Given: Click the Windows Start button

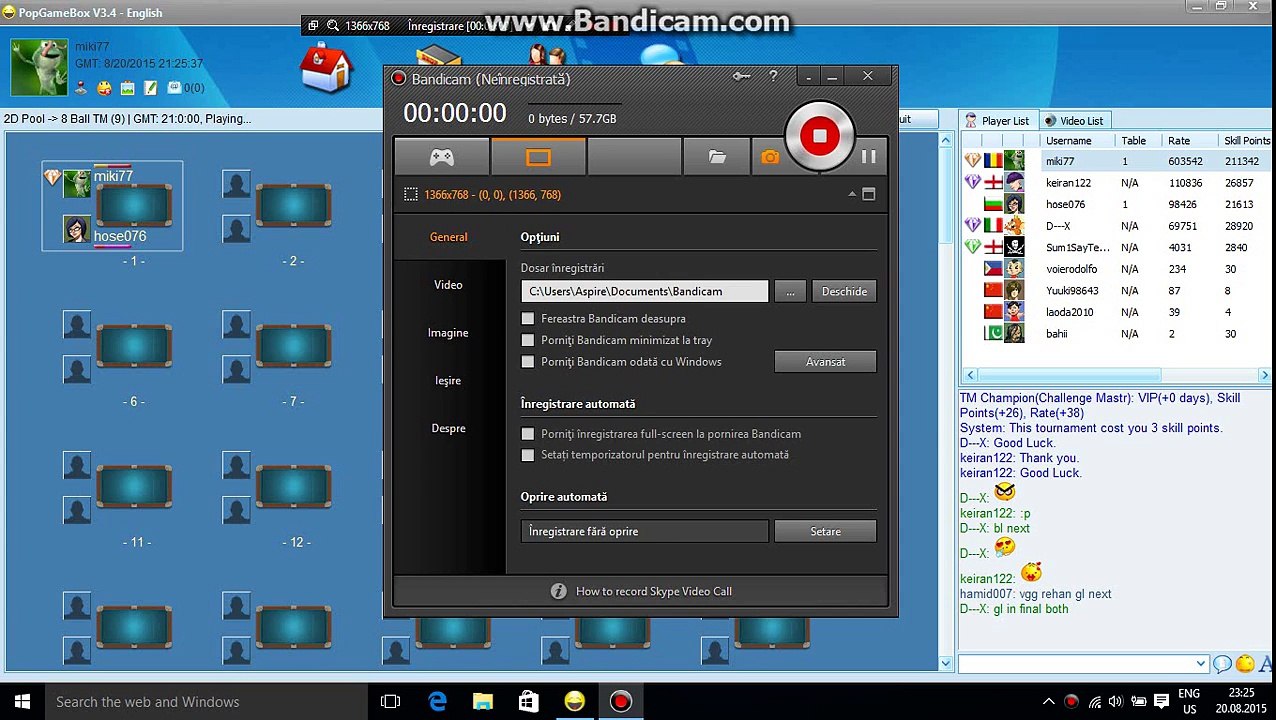Looking at the screenshot, I should 22,702.
